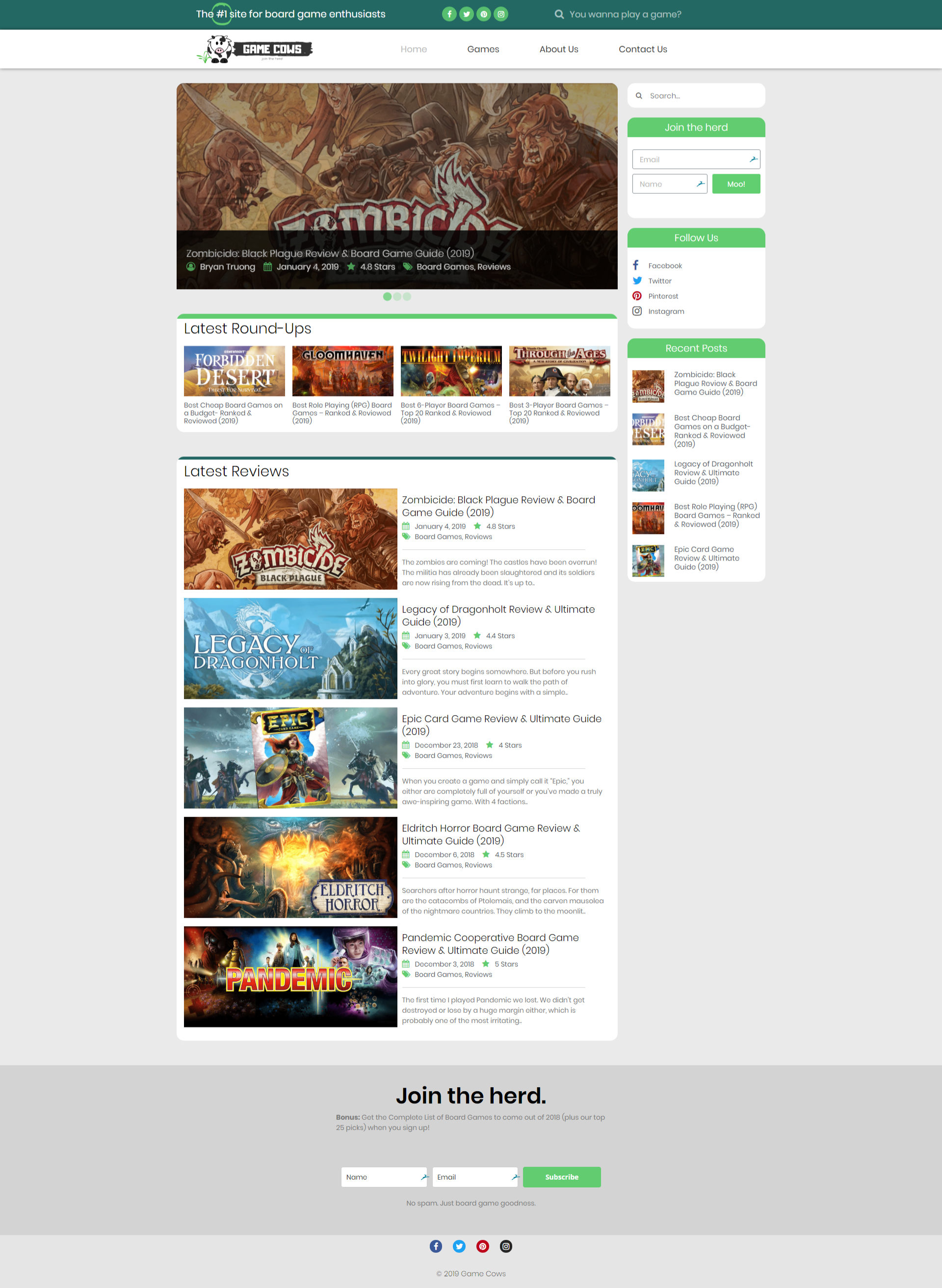Click Legacy of Dragonholt review image
The image size is (942, 1288).
tap(290, 648)
